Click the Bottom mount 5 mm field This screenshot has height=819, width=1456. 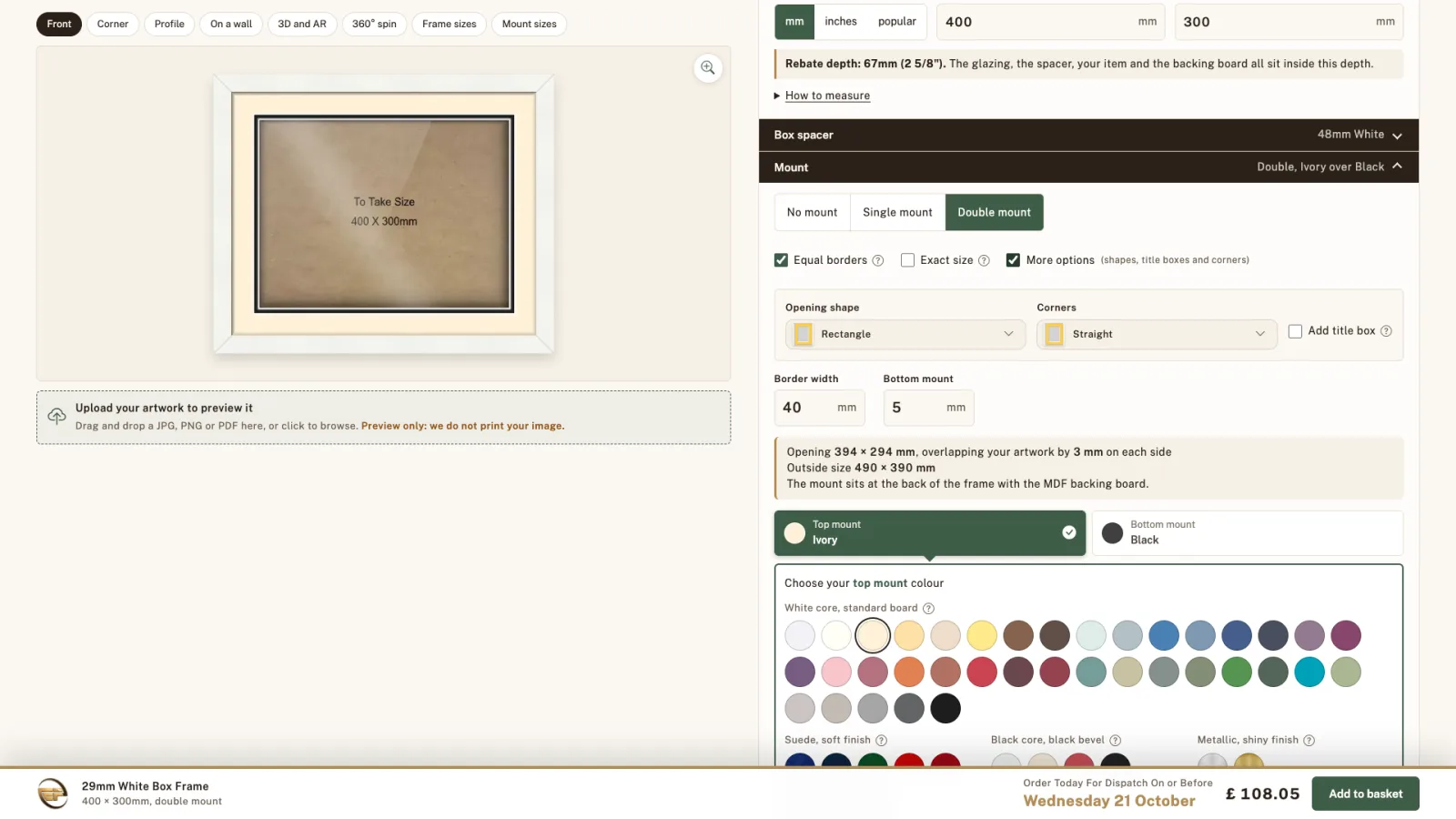[x=928, y=408]
